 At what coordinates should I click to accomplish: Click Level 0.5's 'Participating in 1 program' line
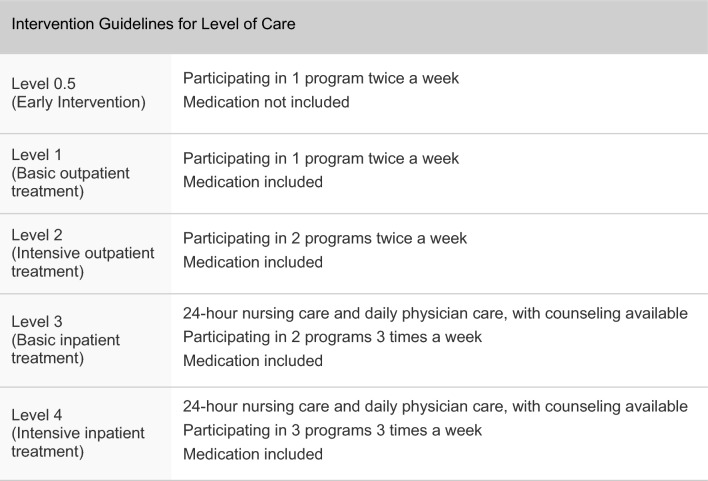[x=321, y=78]
